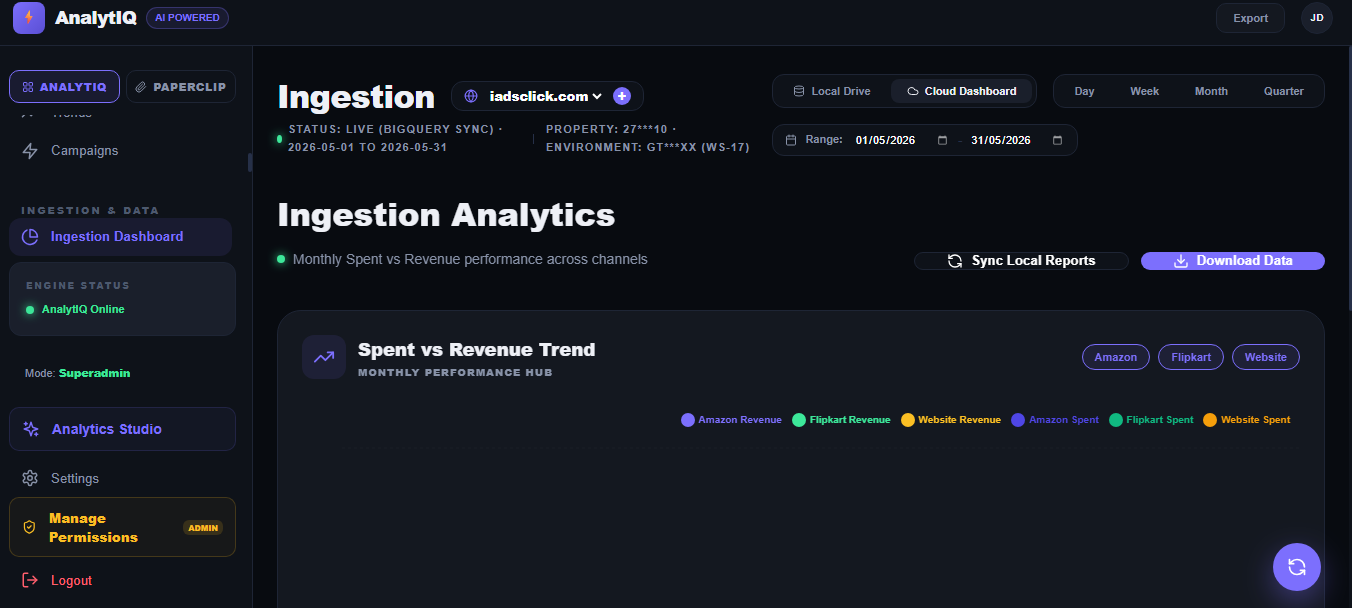Click the Sync Local Reports refresh icon

[x=955, y=261]
